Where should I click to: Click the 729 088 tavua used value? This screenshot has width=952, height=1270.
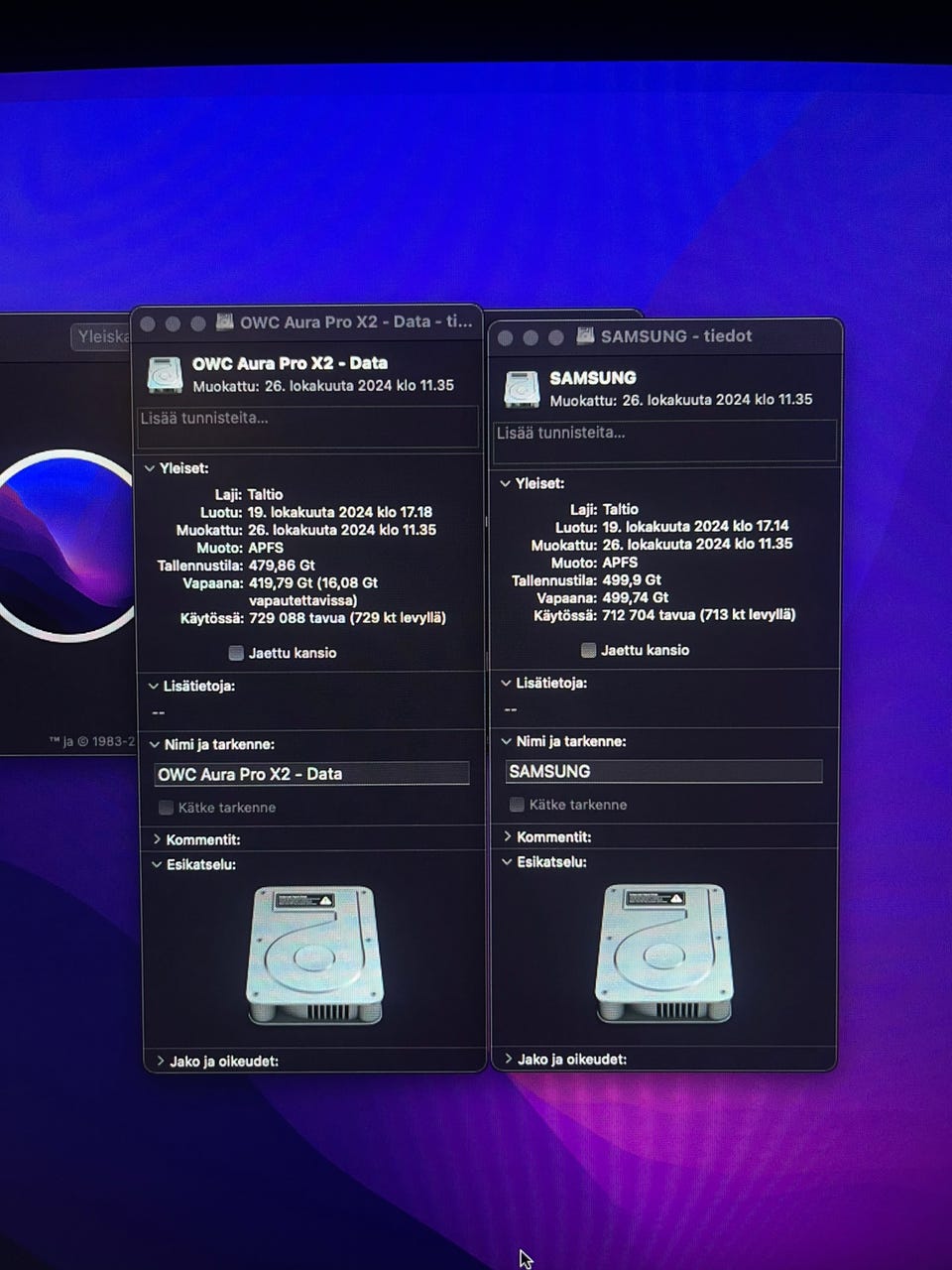[347, 617]
